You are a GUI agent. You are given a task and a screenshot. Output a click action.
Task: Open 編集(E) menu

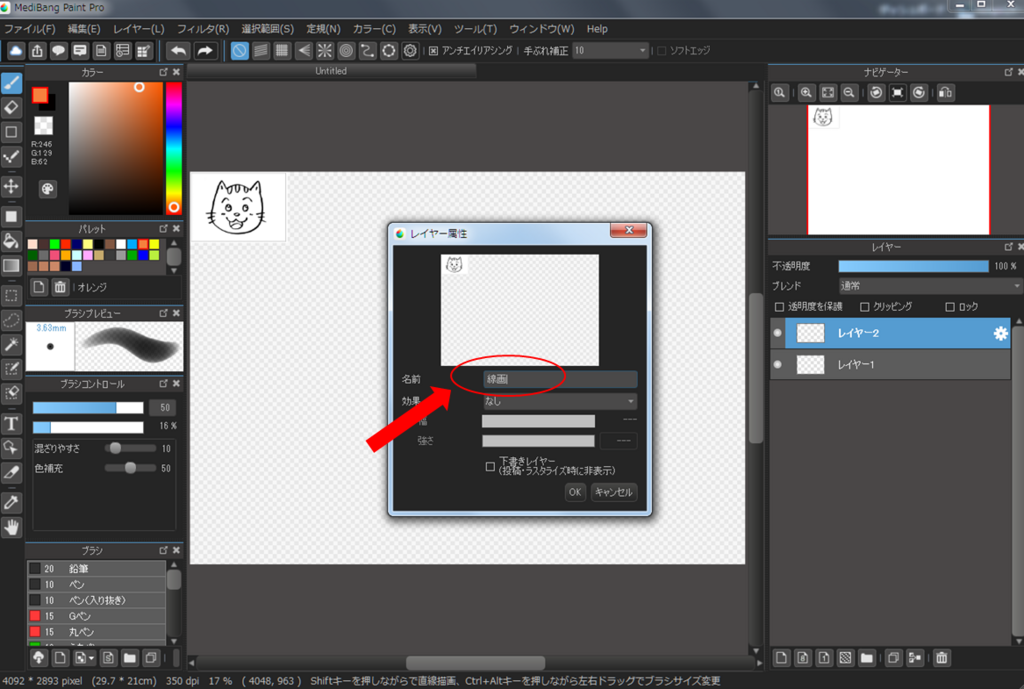pyautogui.click(x=84, y=29)
